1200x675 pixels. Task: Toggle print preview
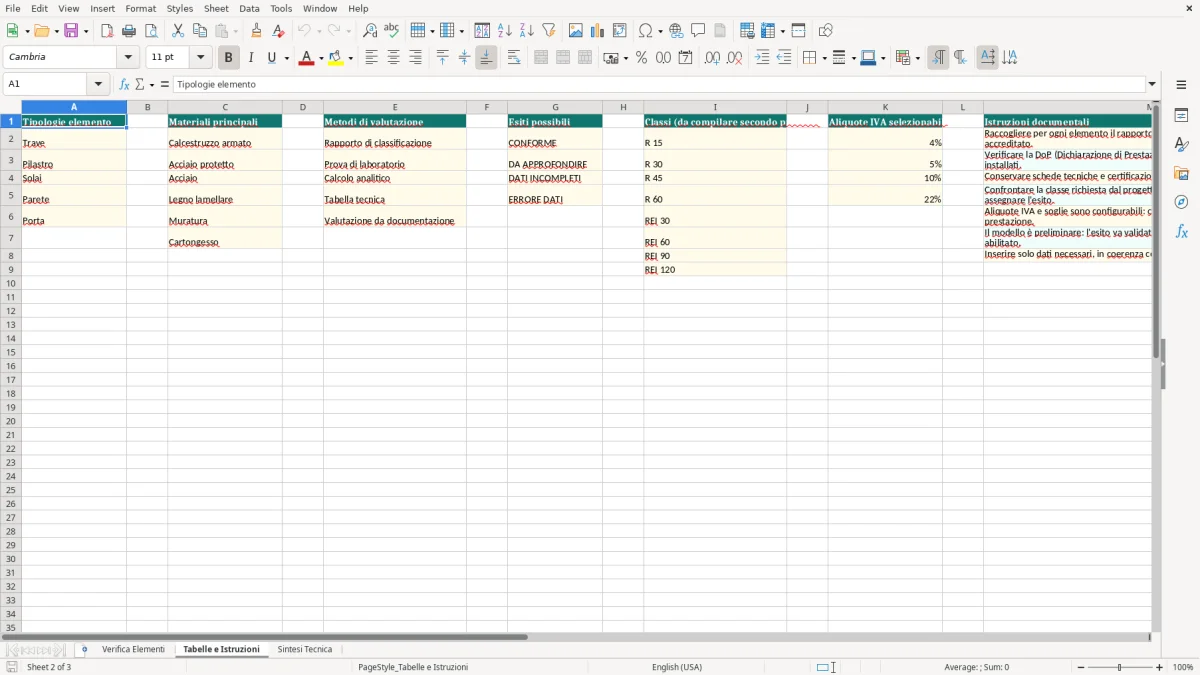151,31
